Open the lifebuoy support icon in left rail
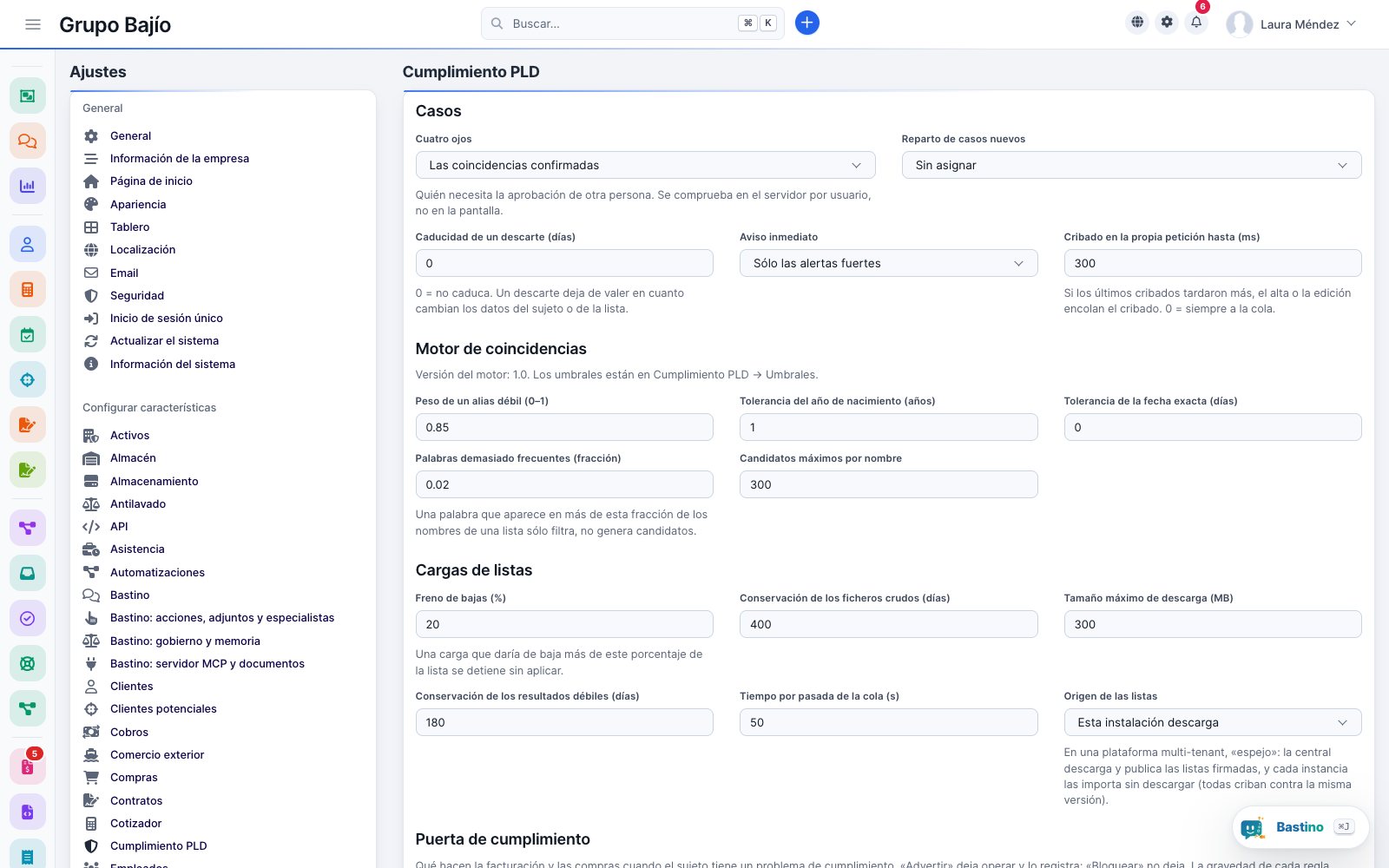The width and height of the screenshot is (1389, 868). point(28,663)
